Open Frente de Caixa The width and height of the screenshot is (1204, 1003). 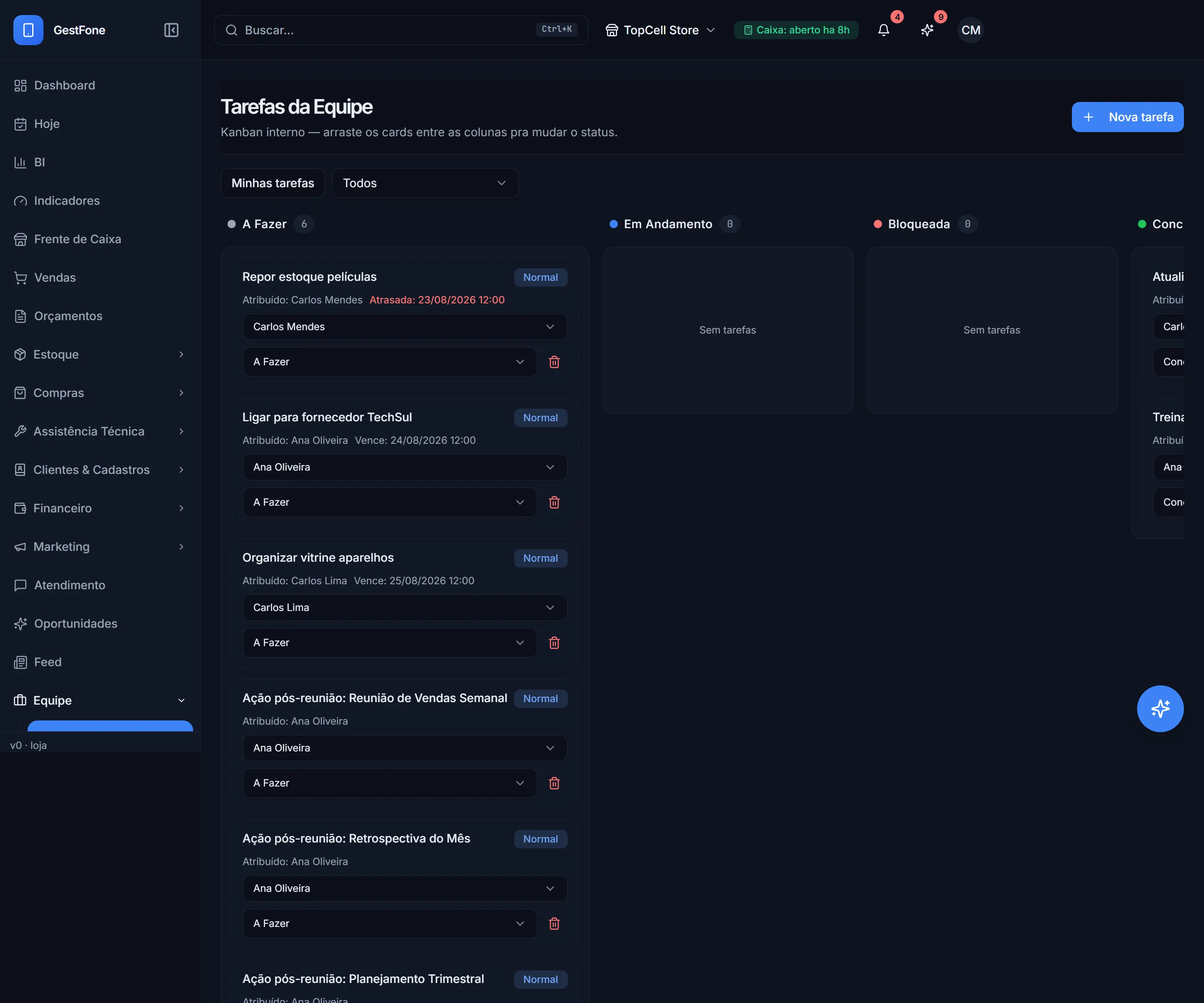(x=100, y=239)
